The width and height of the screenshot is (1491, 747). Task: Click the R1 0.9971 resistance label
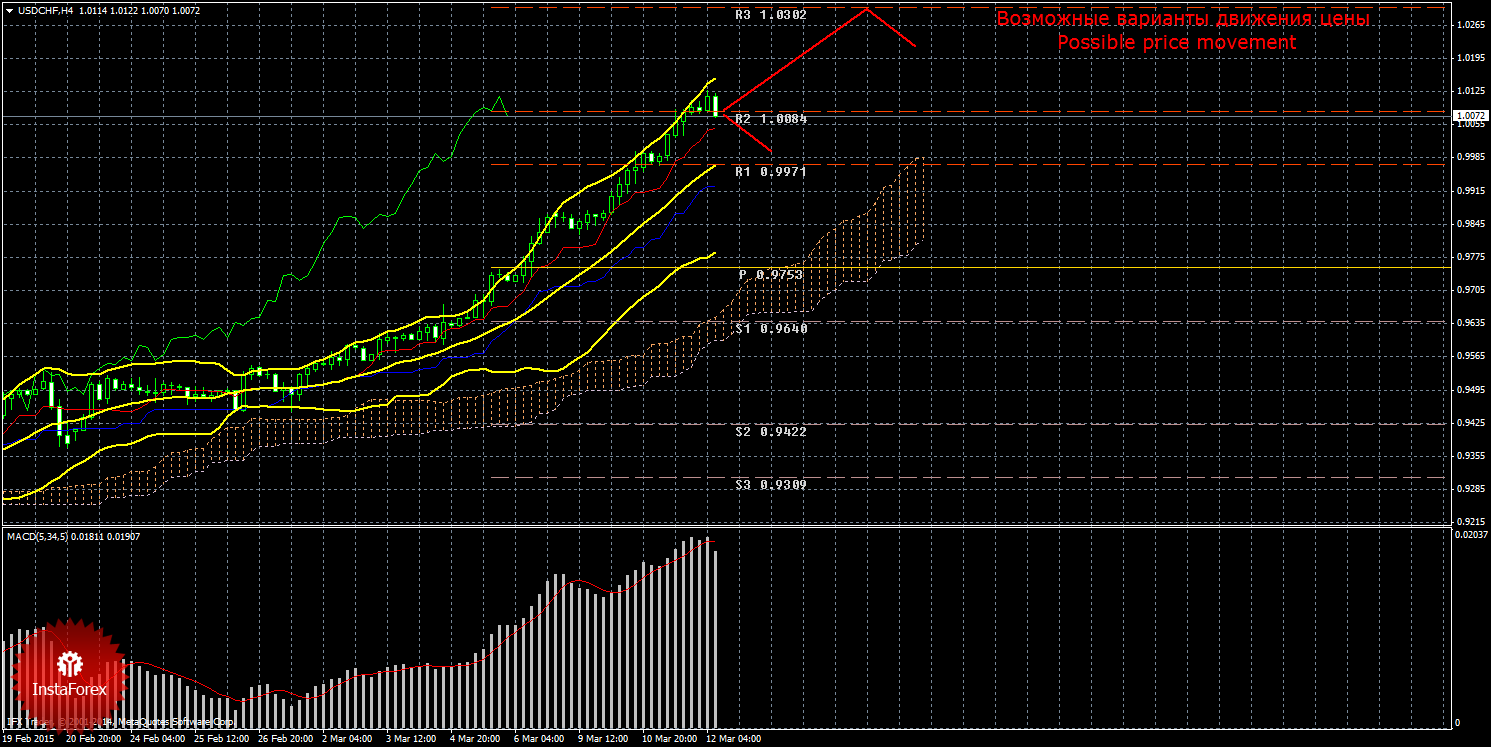(x=770, y=172)
